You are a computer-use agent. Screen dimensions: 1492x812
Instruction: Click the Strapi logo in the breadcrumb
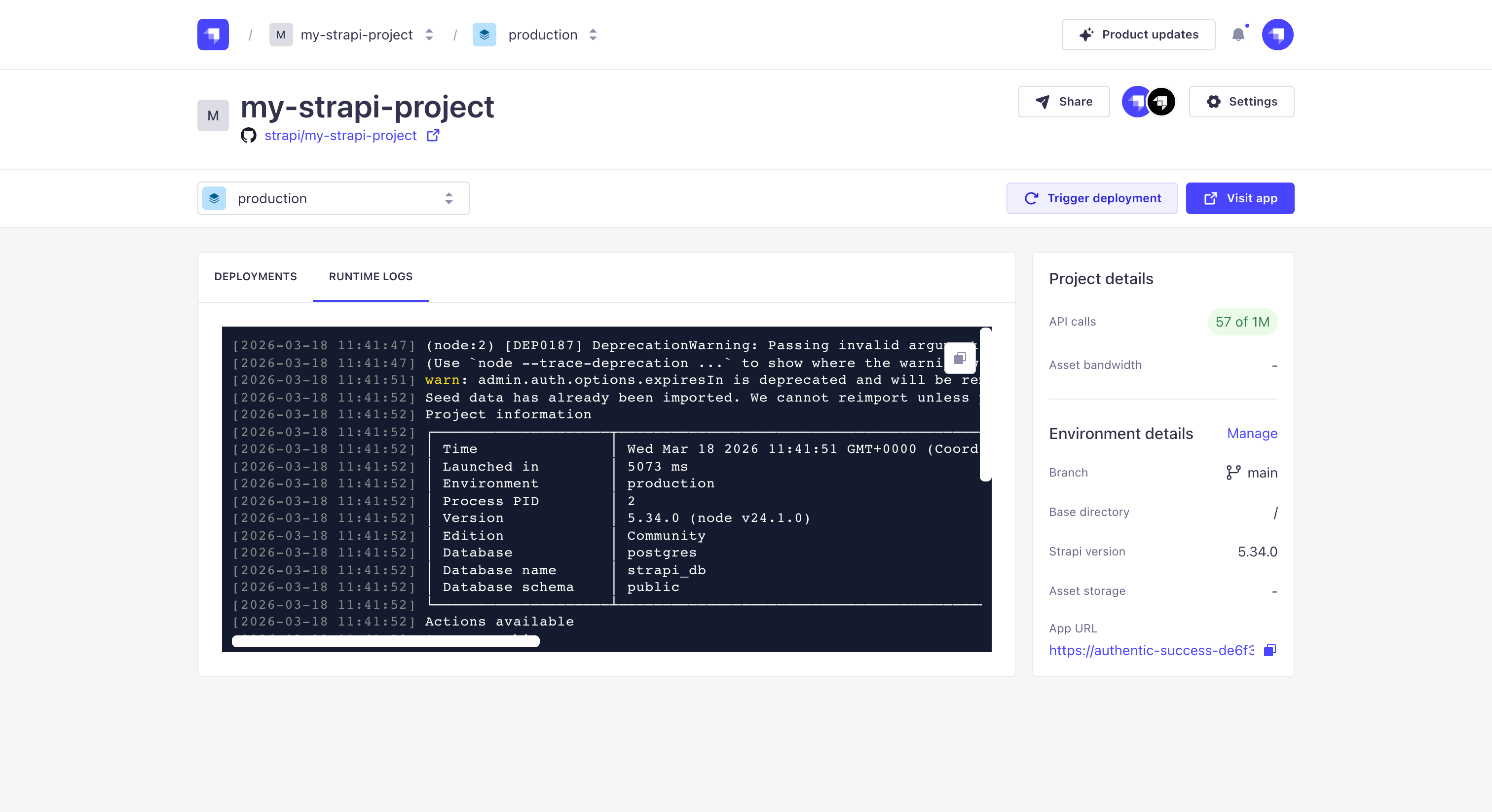212,34
